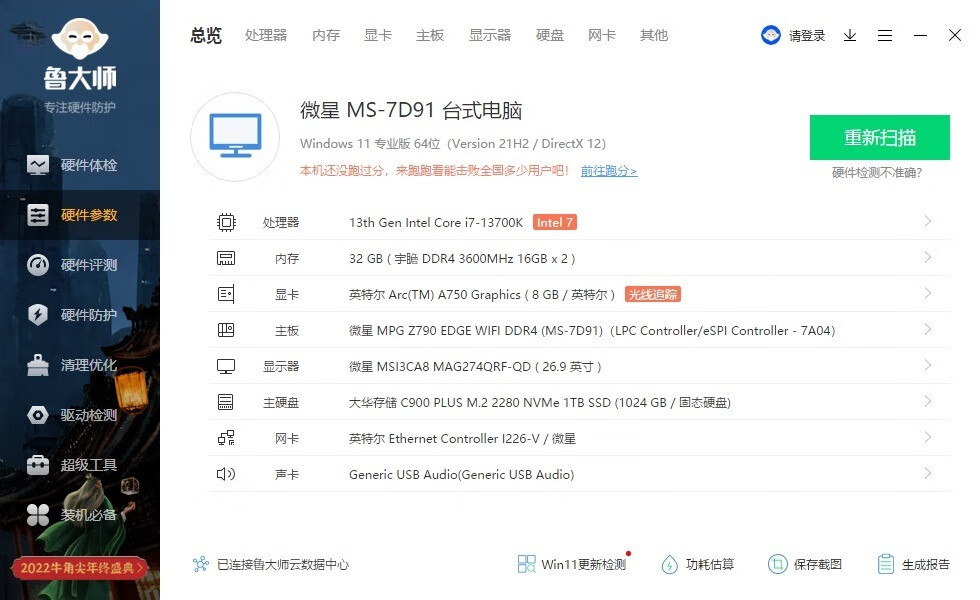The height and width of the screenshot is (600, 980).
Task: Open 超级工具 toolbox icon
Action: pyautogui.click(x=38, y=464)
